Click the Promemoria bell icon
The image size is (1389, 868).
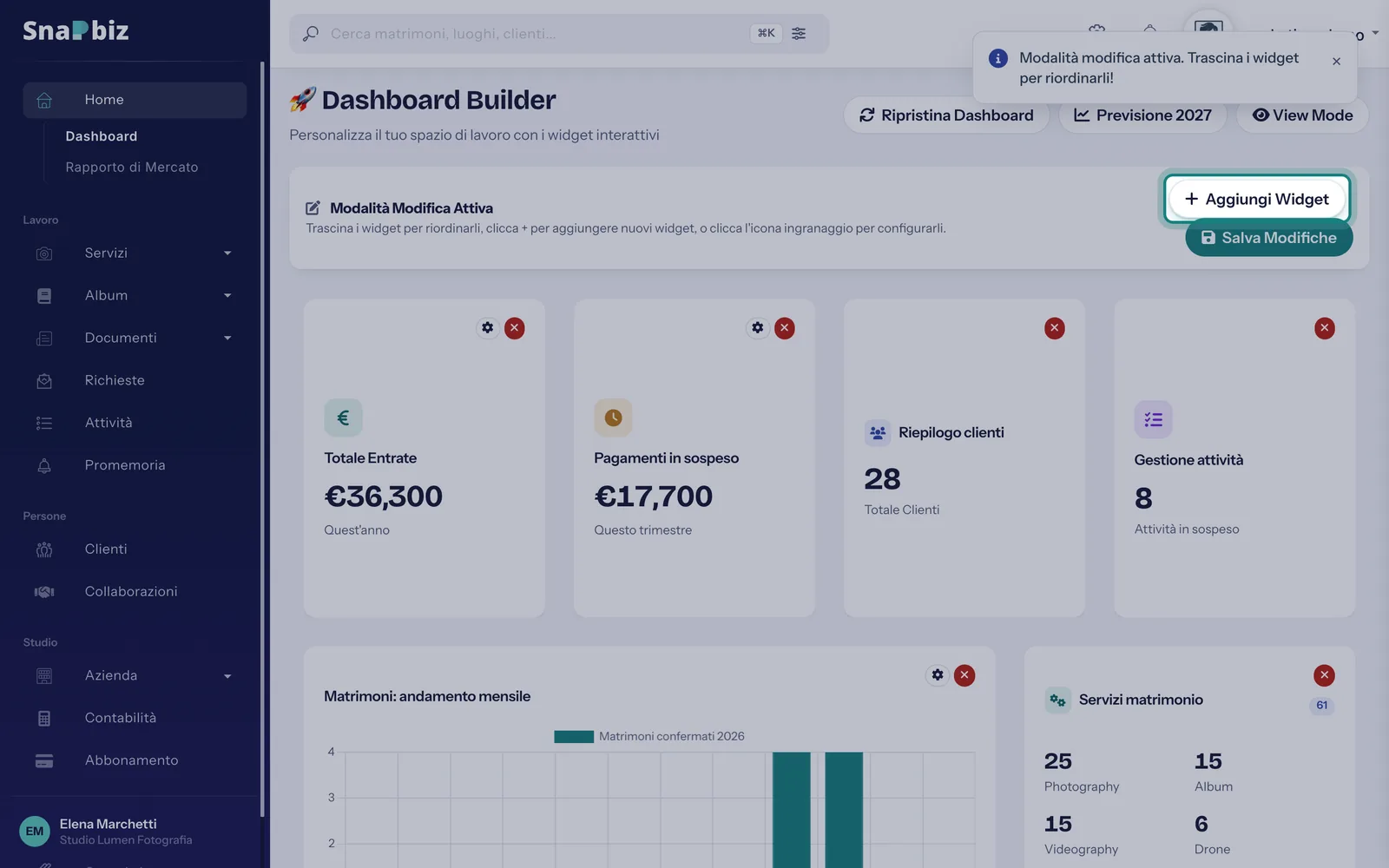(x=44, y=466)
